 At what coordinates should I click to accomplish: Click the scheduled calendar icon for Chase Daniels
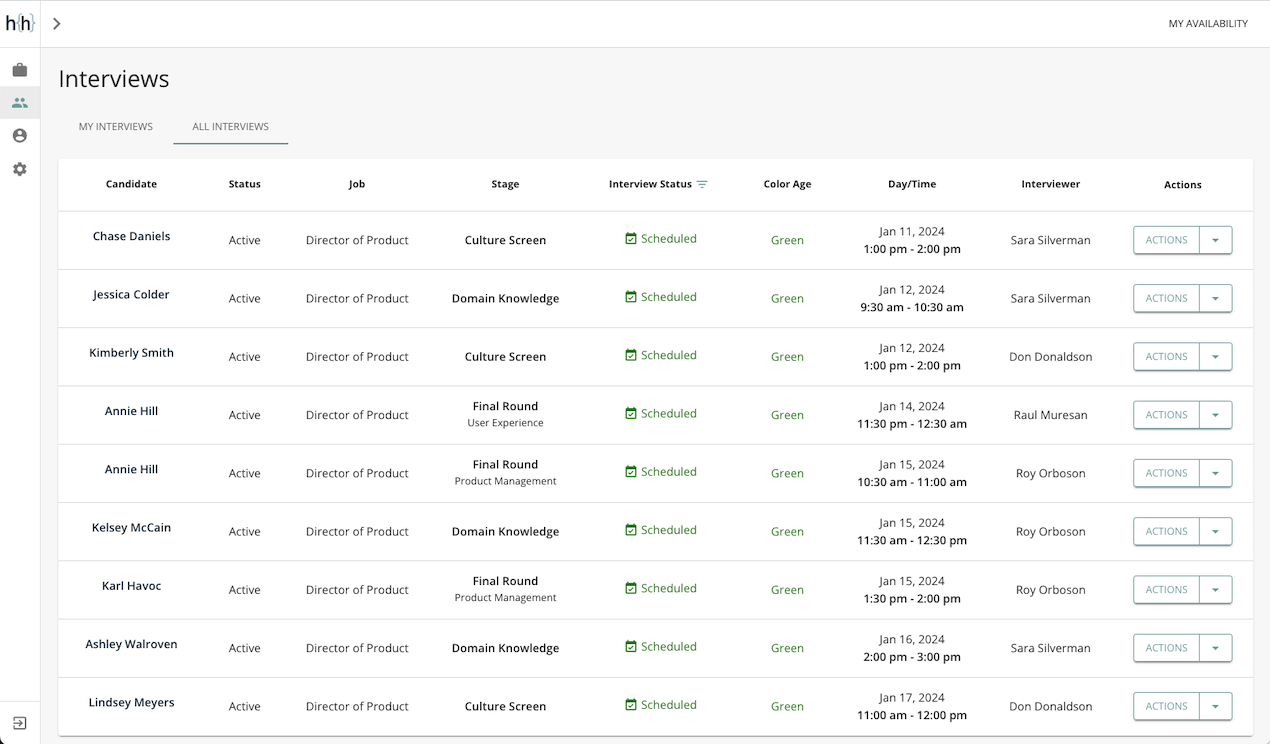(631, 239)
